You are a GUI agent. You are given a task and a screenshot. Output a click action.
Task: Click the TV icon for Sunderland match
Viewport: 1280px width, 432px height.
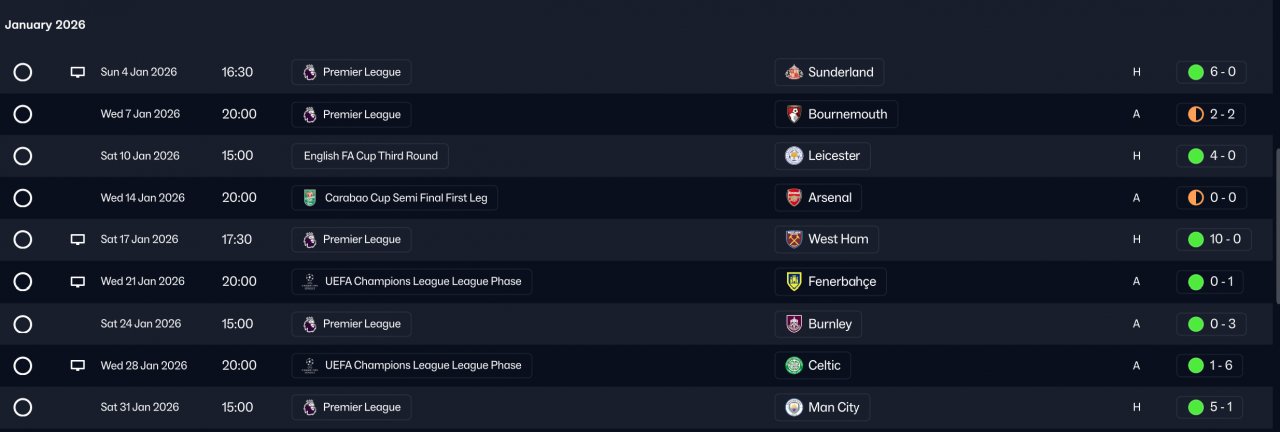click(78, 72)
